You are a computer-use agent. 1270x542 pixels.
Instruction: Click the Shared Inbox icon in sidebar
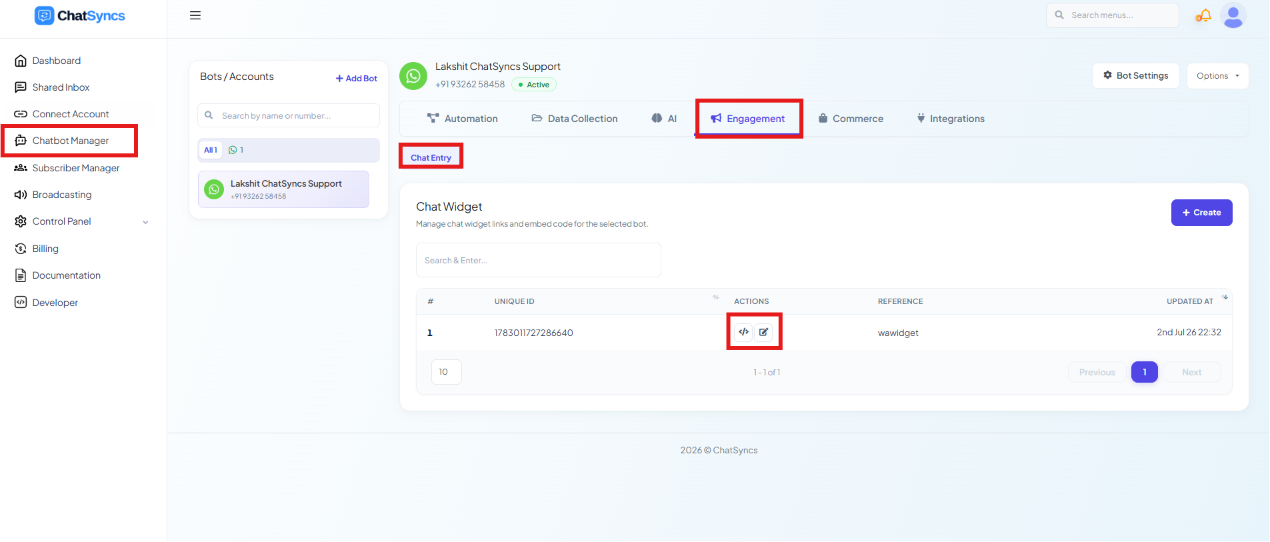(x=21, y=87)
